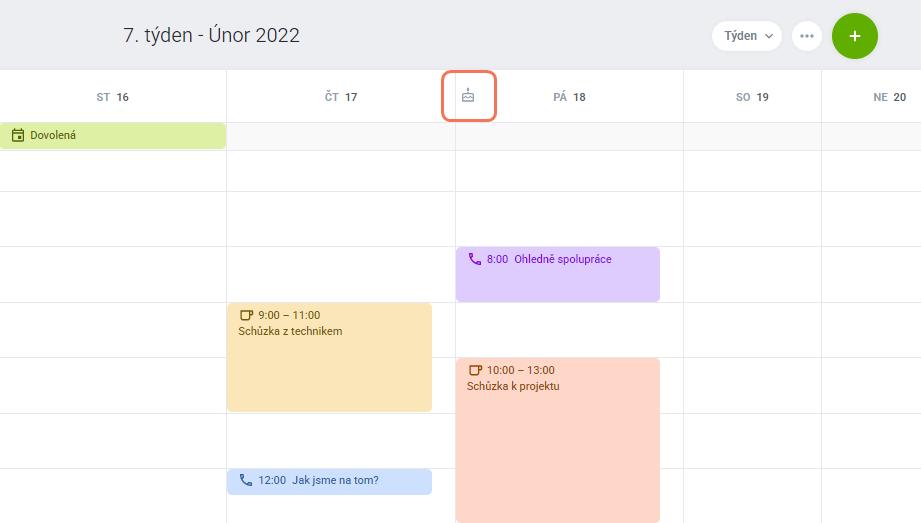
Task: Select the SO 19 day header
Action: coord(752,97)
